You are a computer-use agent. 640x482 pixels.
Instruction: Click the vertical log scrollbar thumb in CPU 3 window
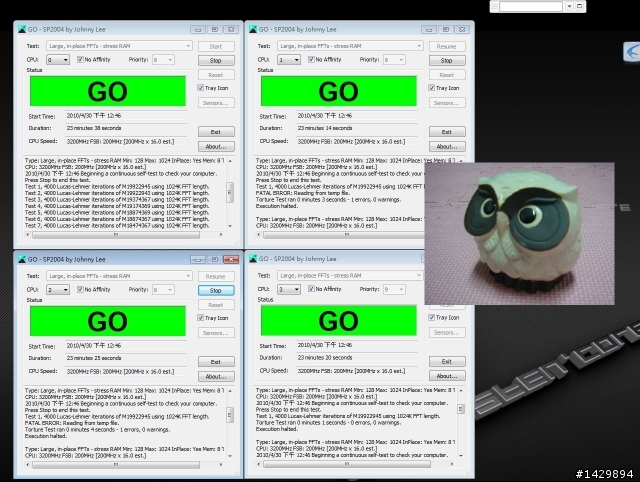(461, 409)
